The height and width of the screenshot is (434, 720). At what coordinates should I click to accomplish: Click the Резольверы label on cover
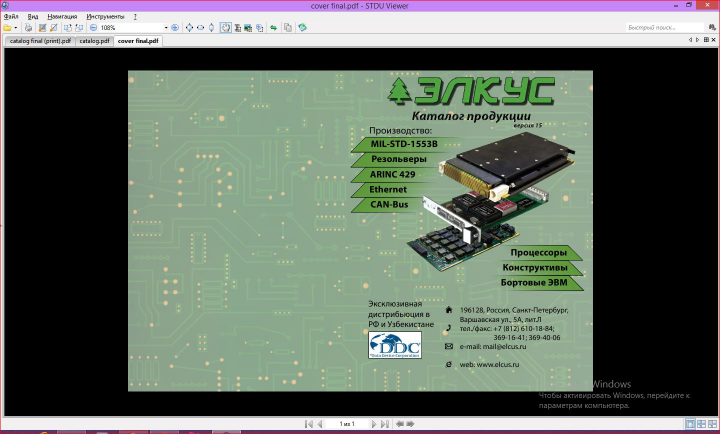[399, 159]
